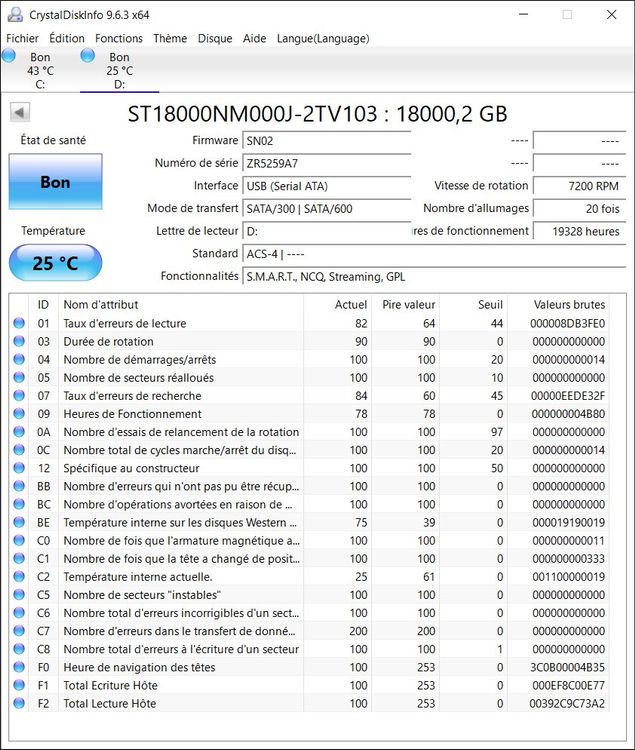Image resolution: width=635 pixels, height=750 pixels.
Task: Click status orb for F2 Total Lecture Hôte
Action: tap(19, 703)
